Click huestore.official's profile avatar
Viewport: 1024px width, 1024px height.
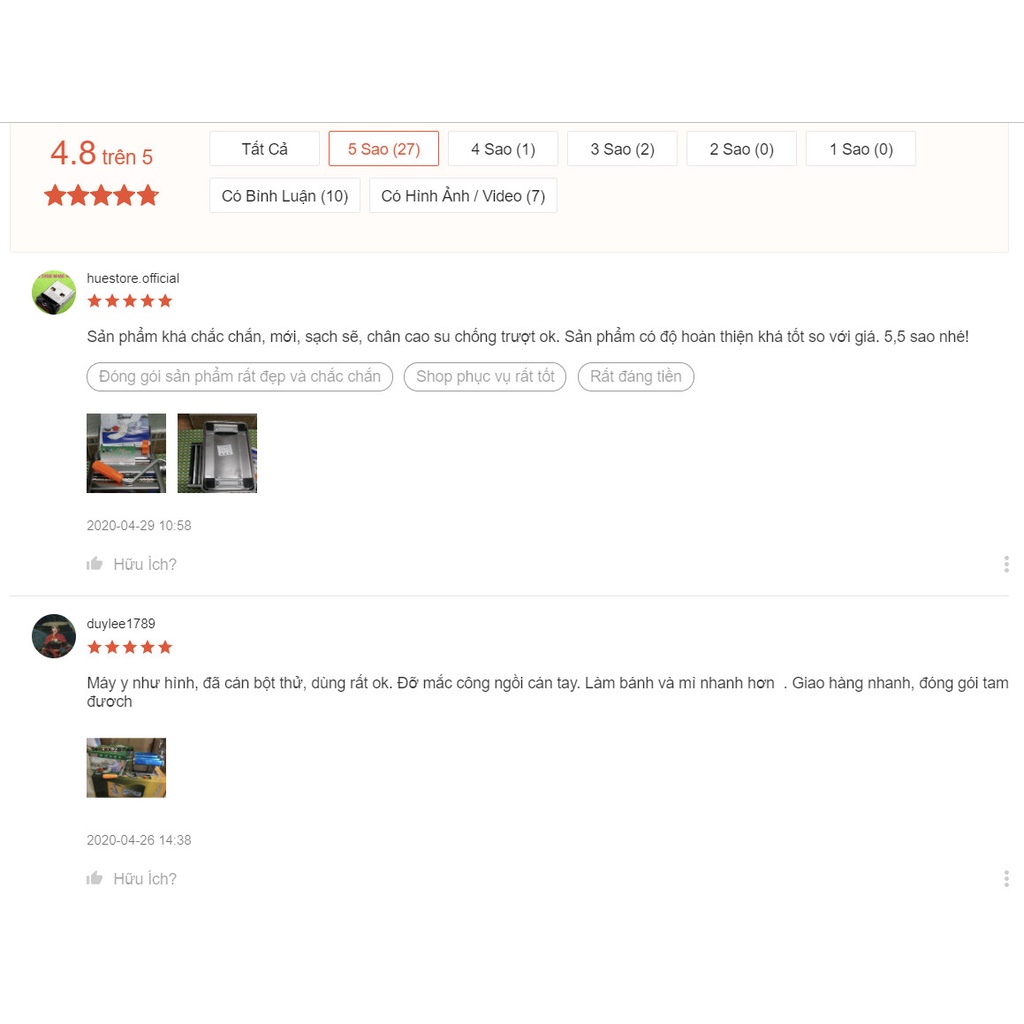click(54, 293)
